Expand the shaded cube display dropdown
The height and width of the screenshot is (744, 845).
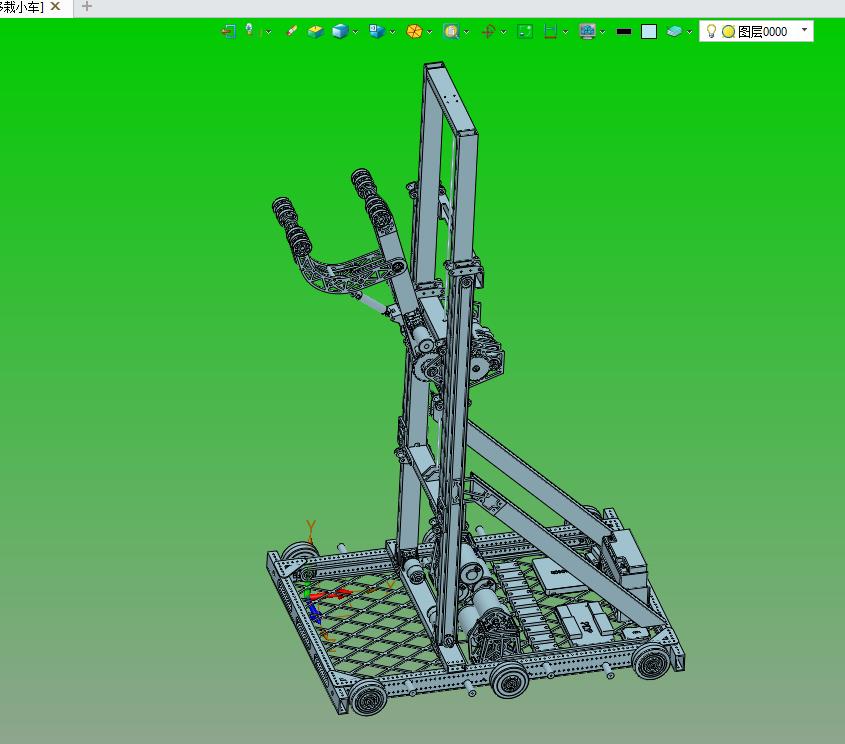[355, 32]
